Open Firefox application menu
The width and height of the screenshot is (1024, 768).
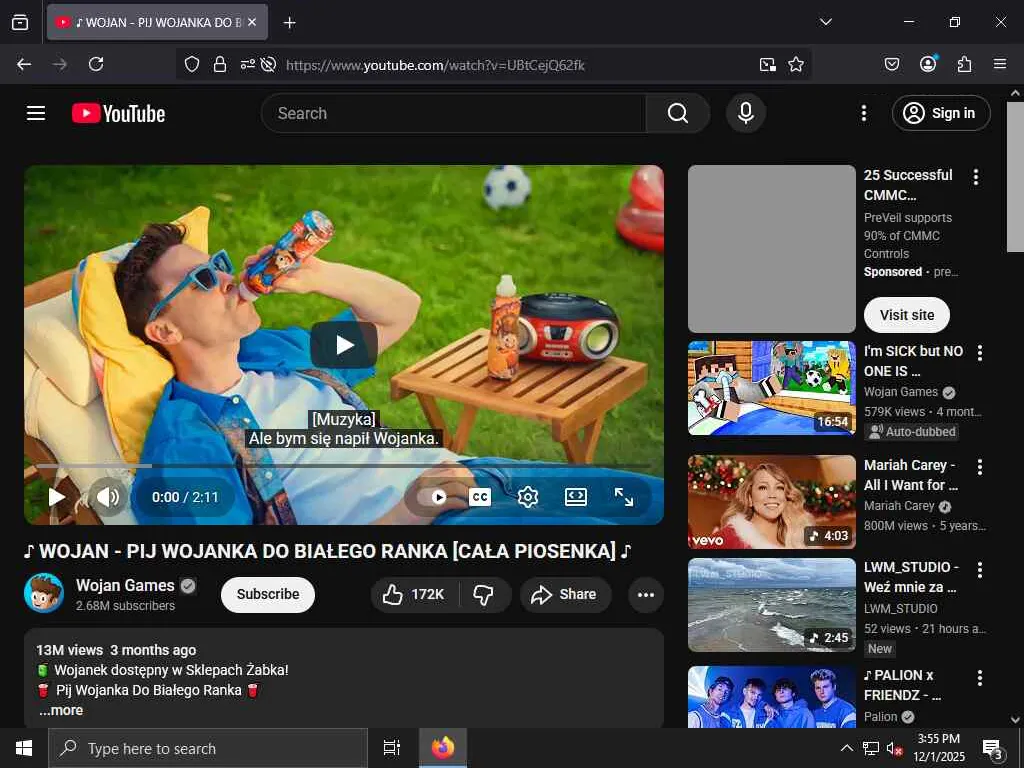coord(1000,64)
